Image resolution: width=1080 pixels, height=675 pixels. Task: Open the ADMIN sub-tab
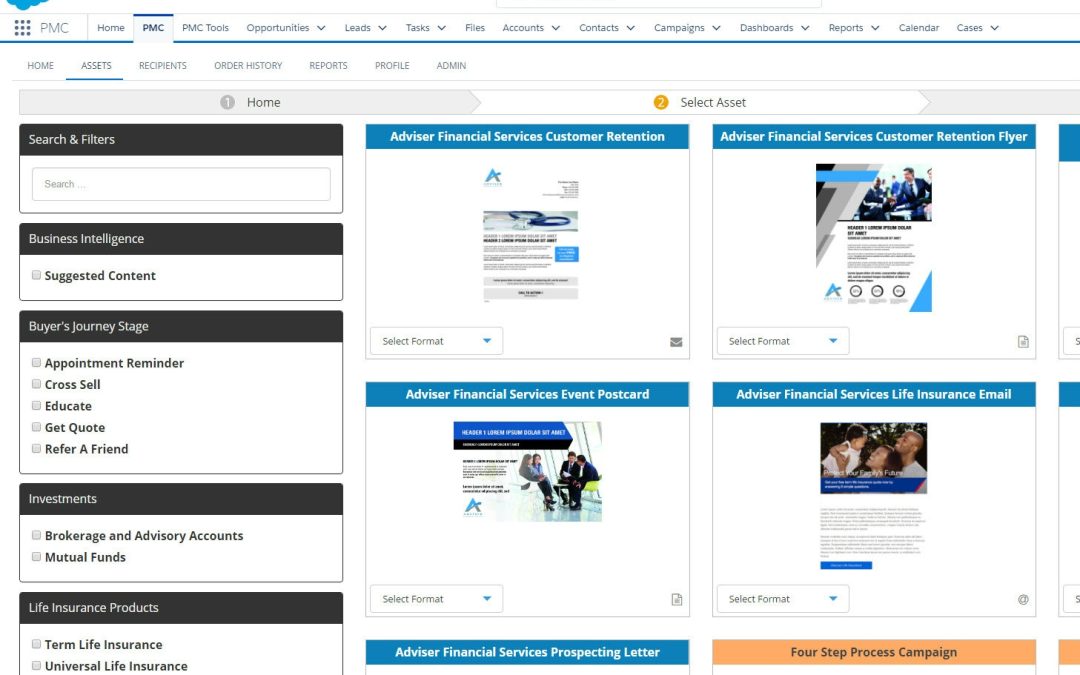(451, 65)
